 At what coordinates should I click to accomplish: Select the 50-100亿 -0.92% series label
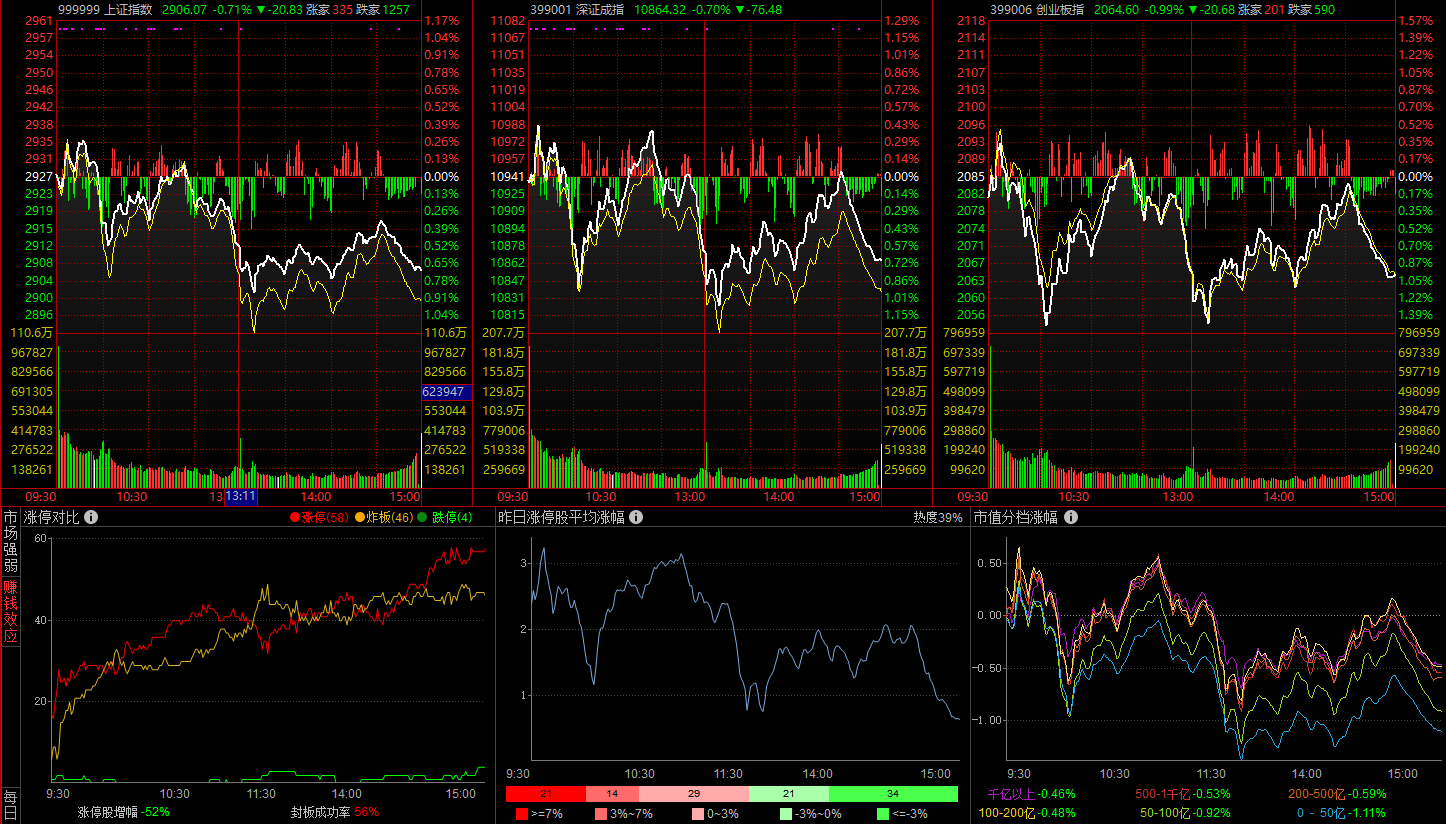(1186, 813)
